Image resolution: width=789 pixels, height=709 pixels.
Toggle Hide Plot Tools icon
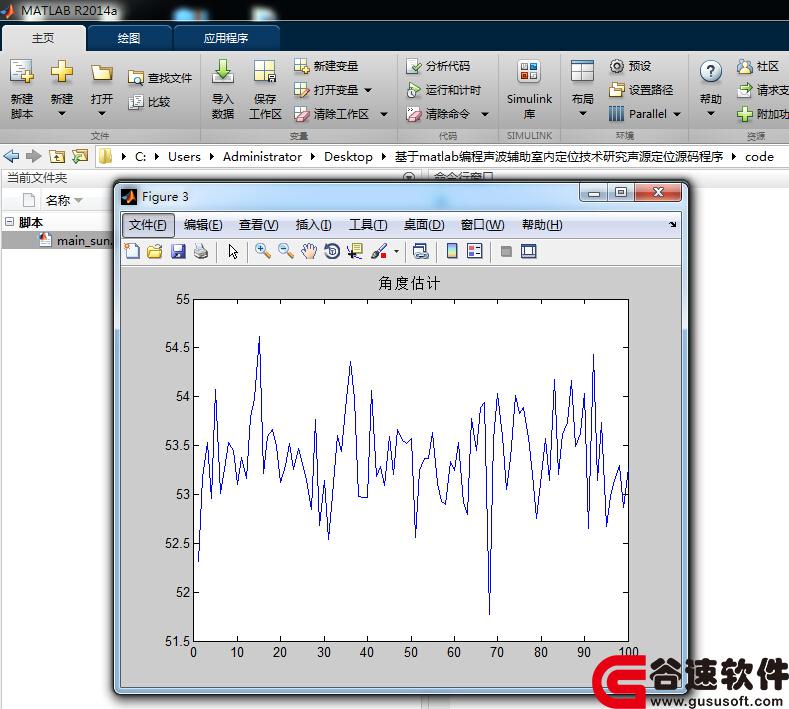pos(506,251)
